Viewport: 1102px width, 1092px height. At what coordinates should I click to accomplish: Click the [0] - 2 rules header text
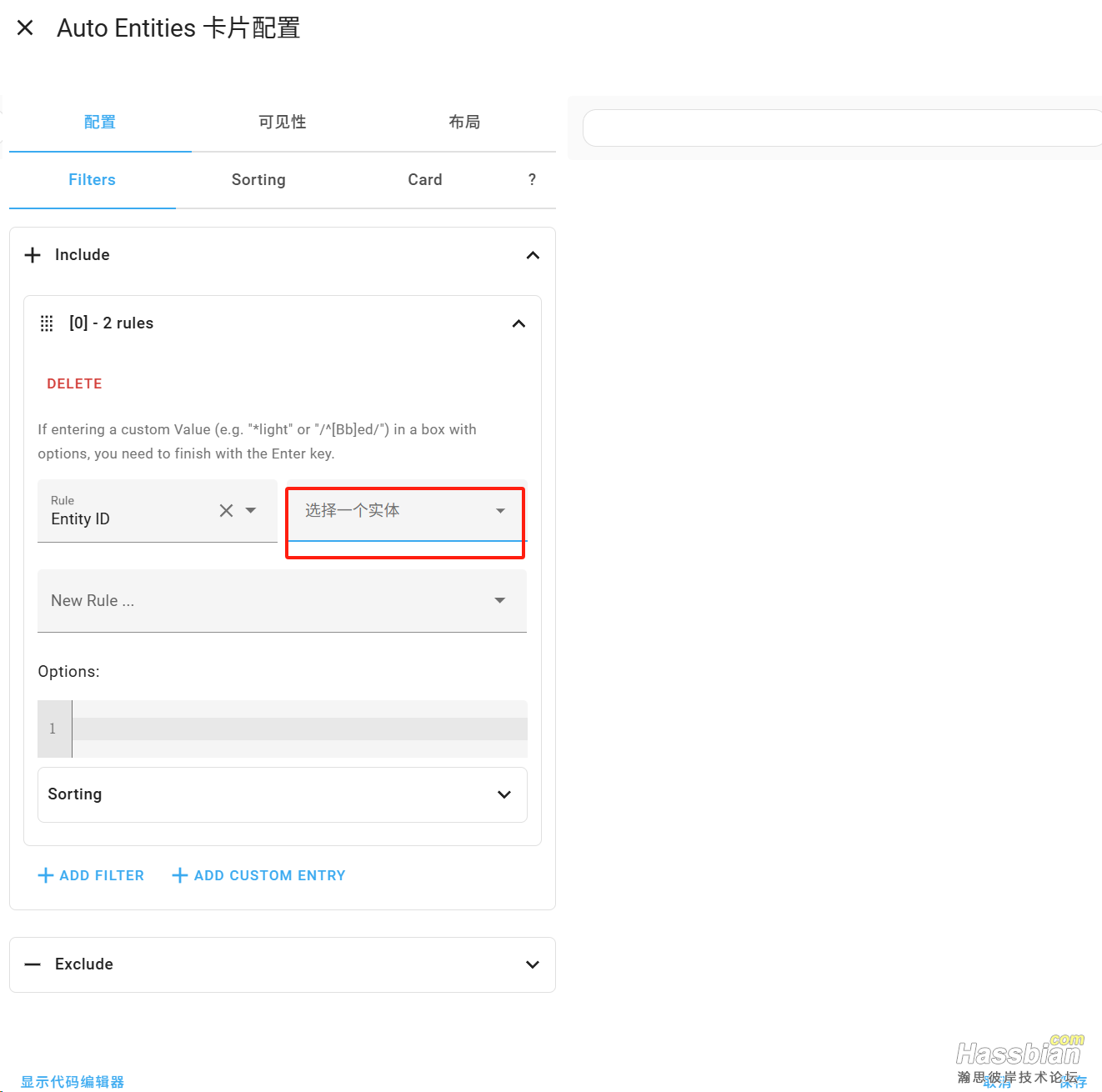[111, 323]
